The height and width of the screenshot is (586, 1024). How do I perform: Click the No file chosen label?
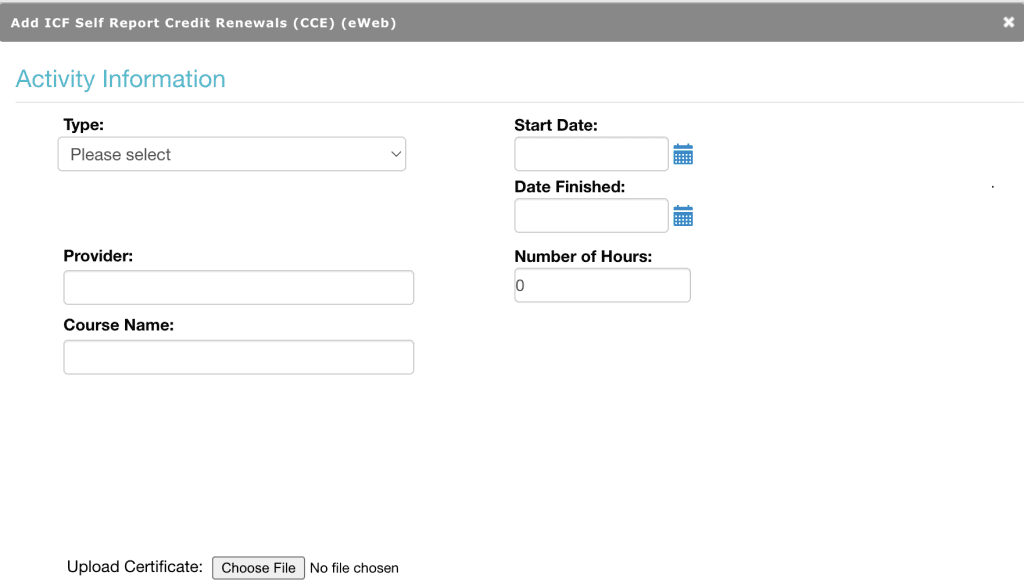click(354, 567)
